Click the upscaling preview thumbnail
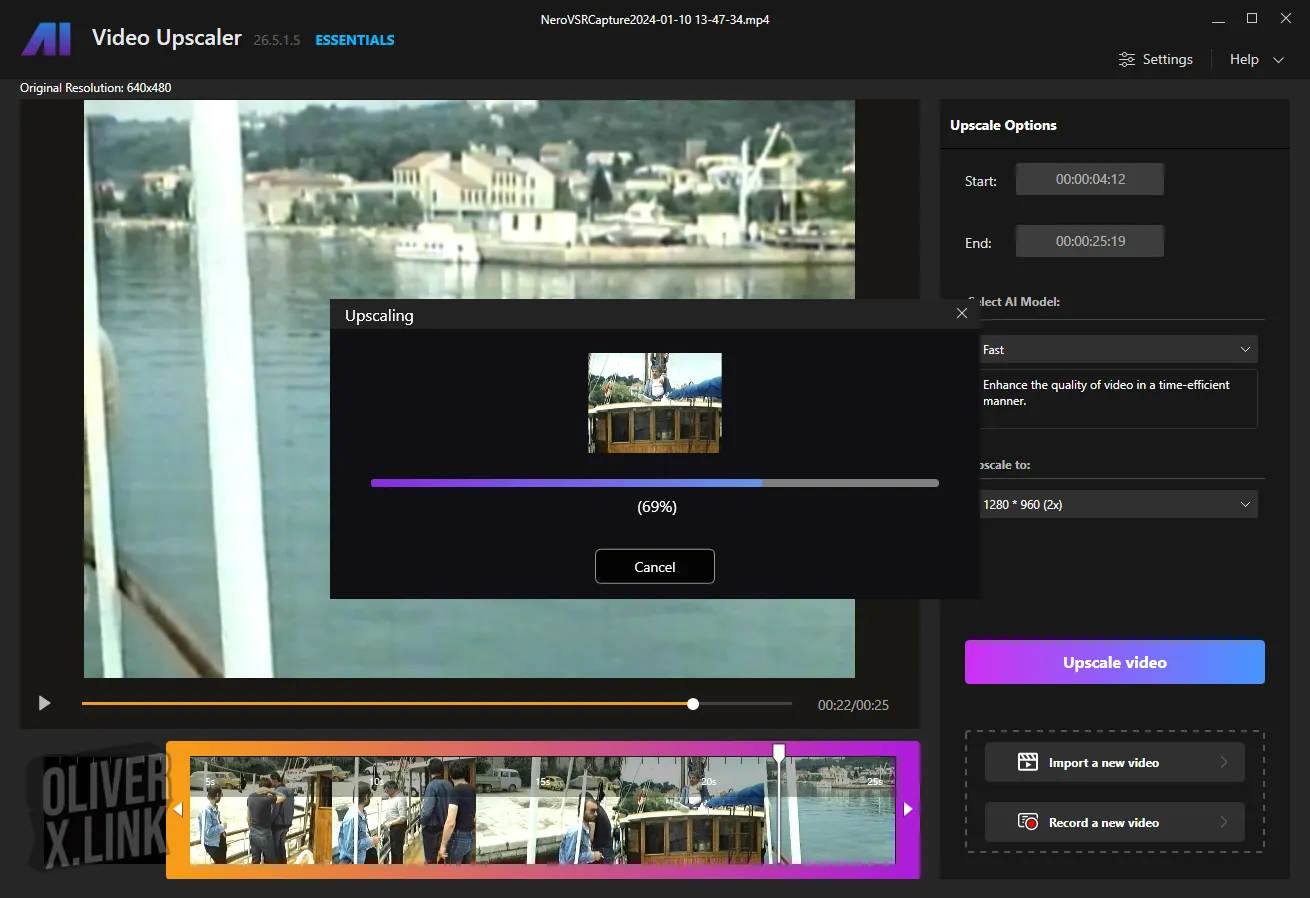The height and width of the screenshot is (898, 1310). (x=654, y=403)
